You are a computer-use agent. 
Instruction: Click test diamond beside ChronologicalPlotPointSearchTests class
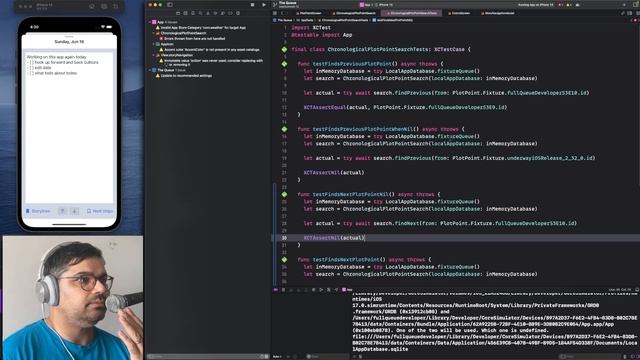coord(284,49)
